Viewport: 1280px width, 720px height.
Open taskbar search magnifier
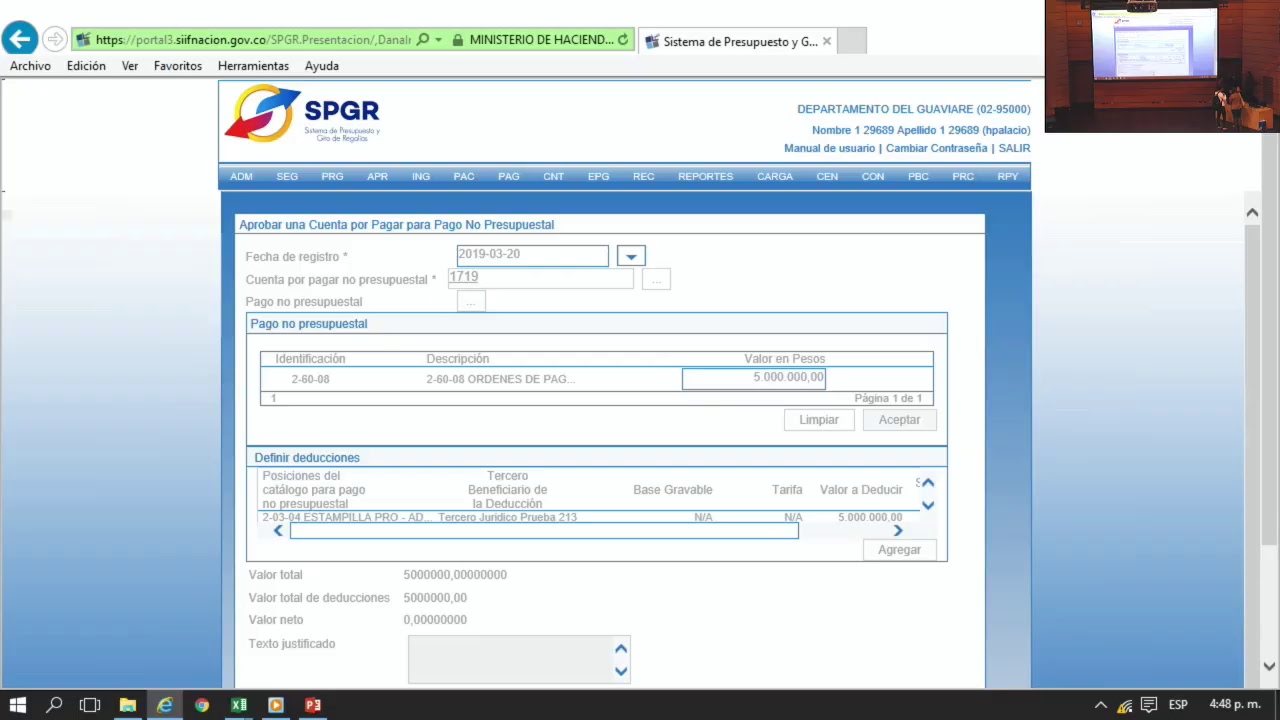pos(54,705)
